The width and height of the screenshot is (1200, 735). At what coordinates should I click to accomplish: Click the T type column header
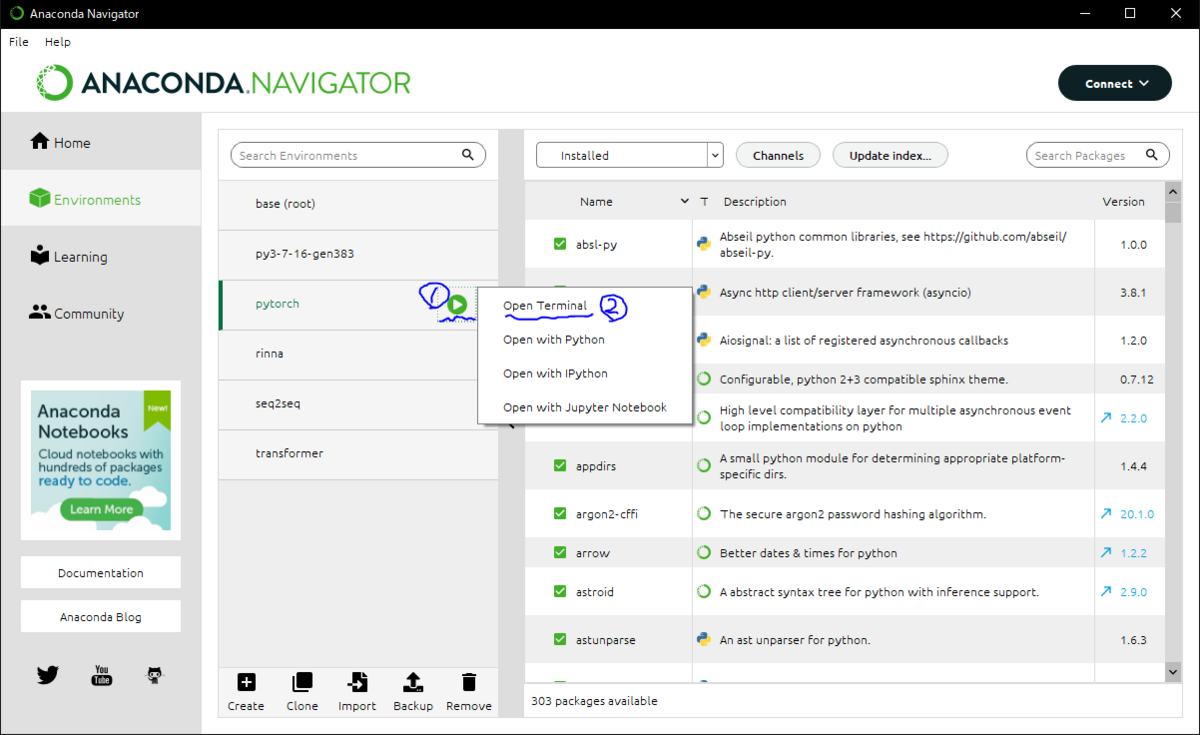(x=704, y=201)
